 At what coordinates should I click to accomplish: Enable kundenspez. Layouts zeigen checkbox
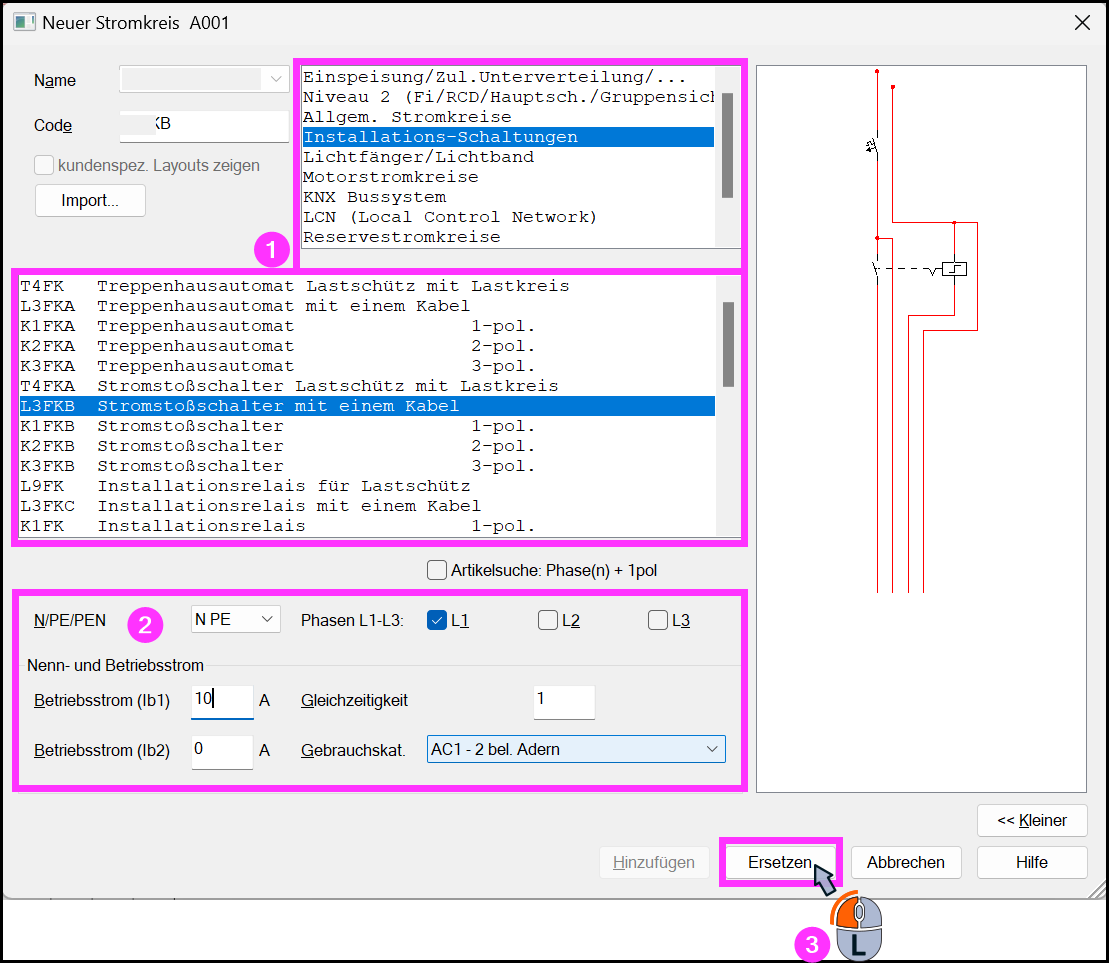44,165
